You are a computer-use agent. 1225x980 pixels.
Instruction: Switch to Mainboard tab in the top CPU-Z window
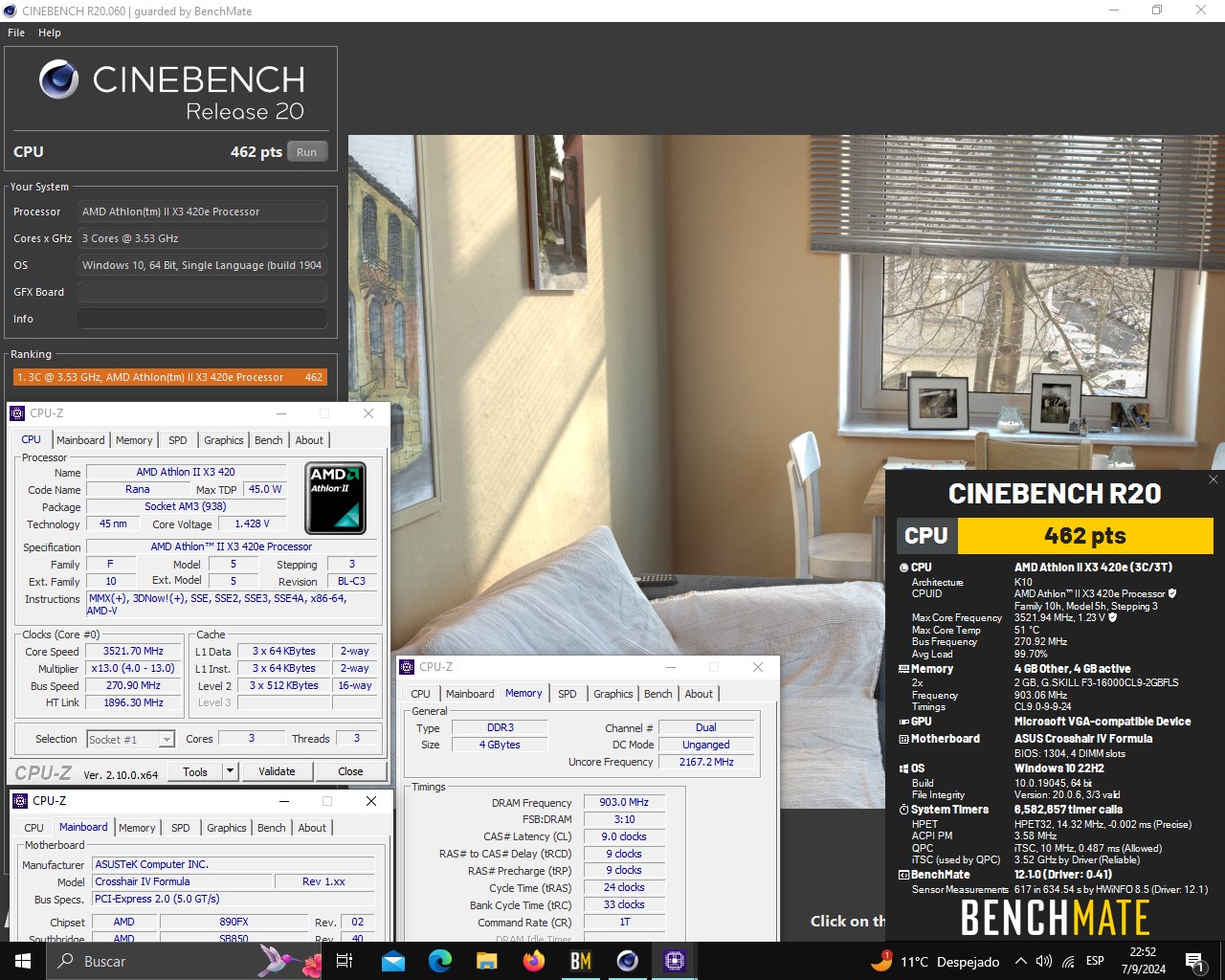pyautogui.click(x=80, y=440)
